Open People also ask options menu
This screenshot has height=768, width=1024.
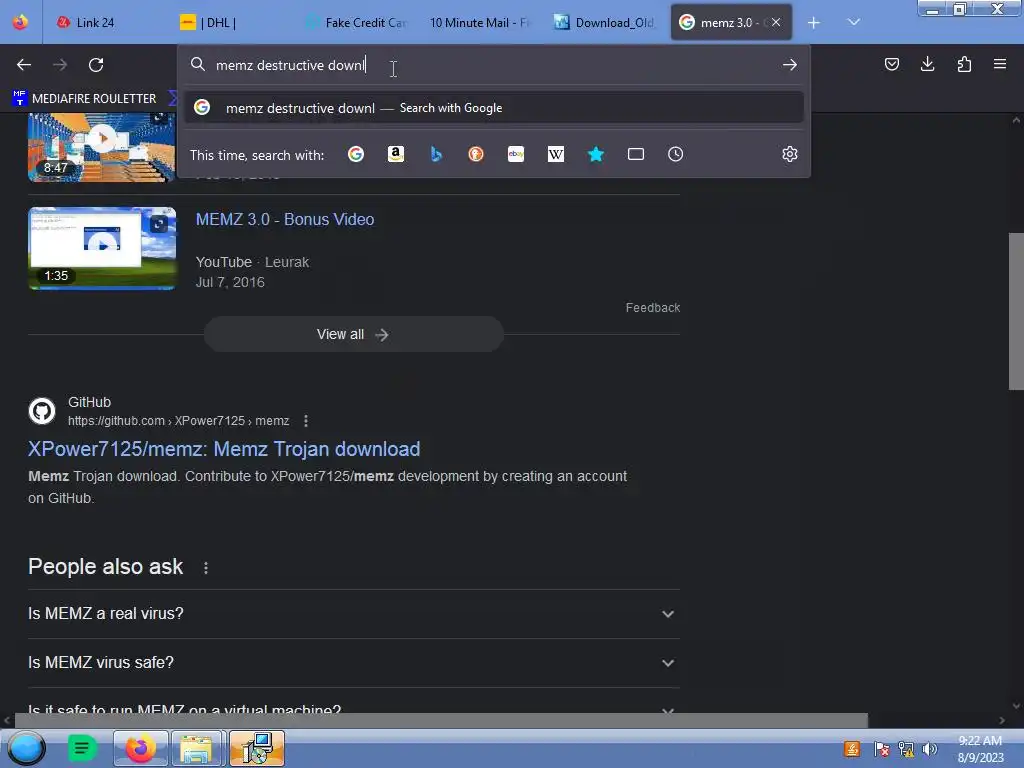click(x=206, y=568)
